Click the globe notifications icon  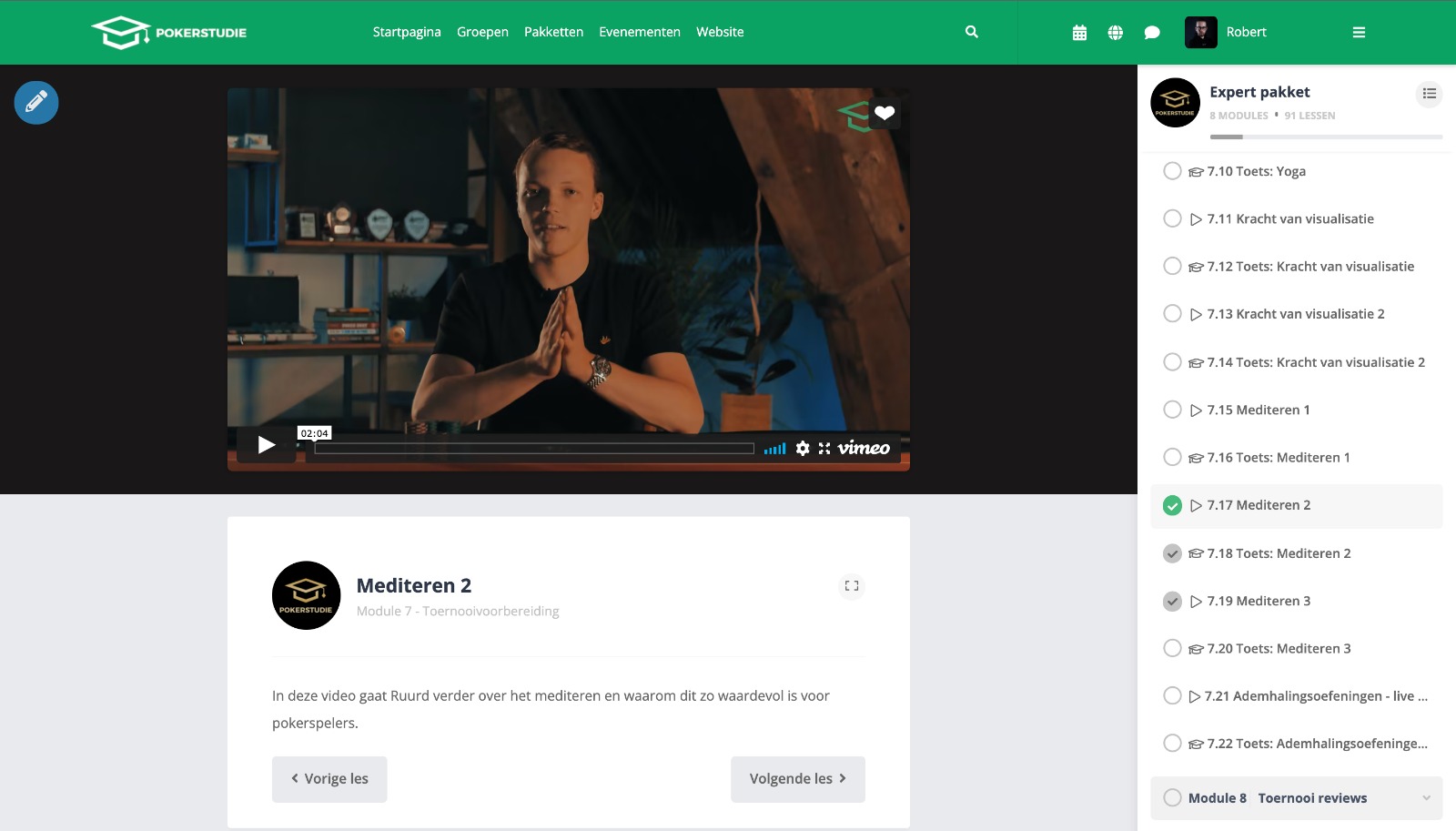click(1115, 33)
